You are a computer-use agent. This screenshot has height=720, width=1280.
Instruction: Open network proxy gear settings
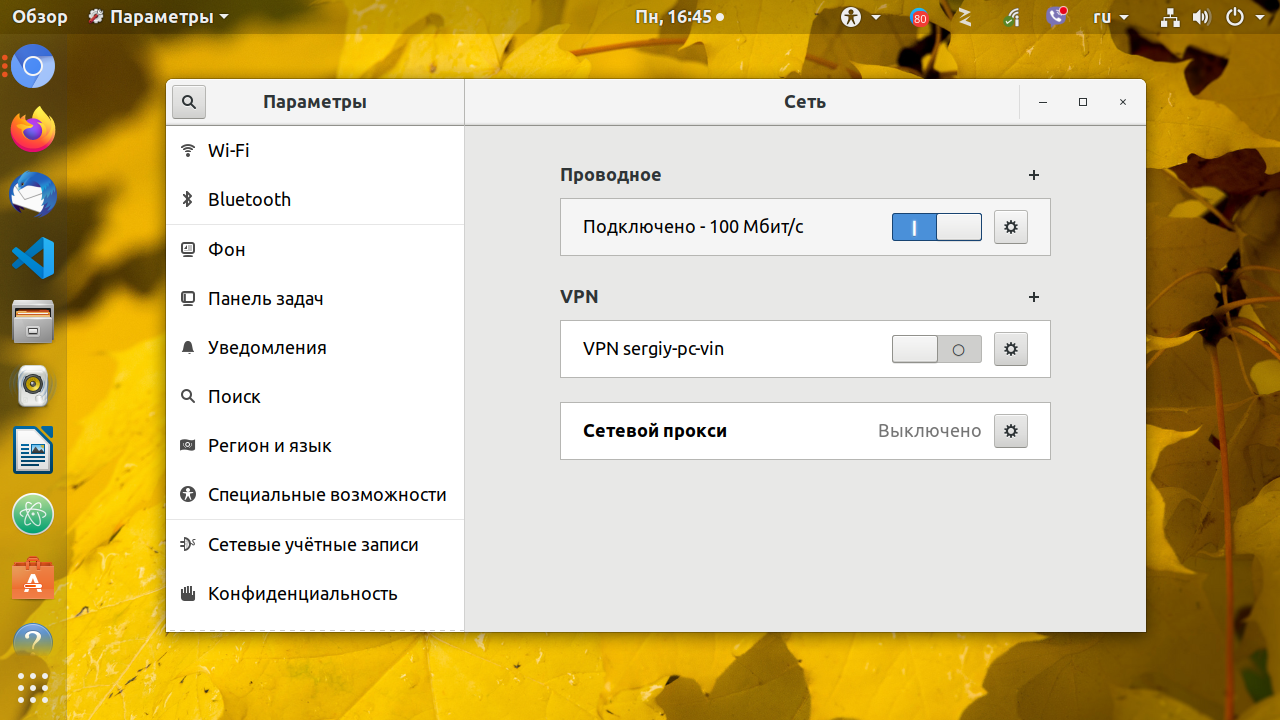point(1011,431)
